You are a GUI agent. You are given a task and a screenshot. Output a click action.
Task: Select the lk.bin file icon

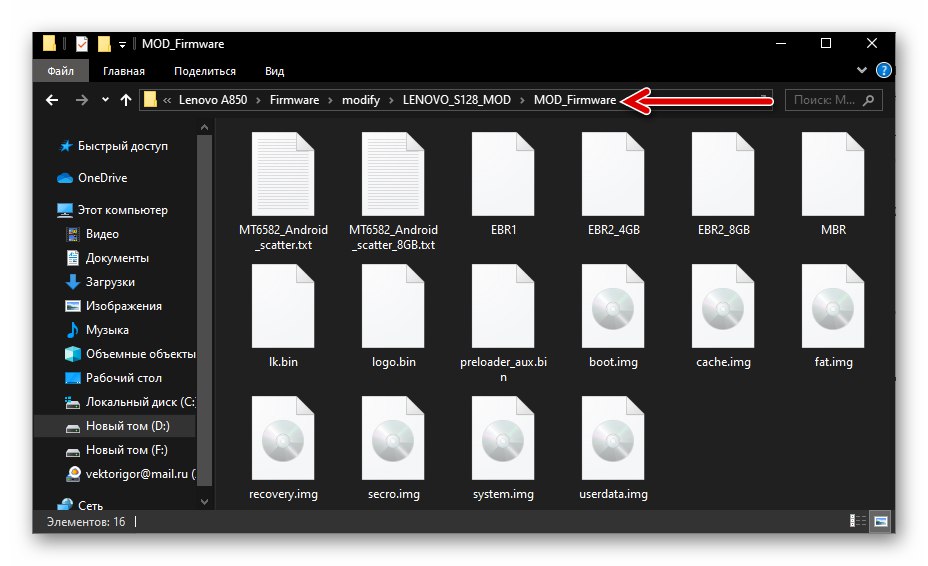point(283,306)
